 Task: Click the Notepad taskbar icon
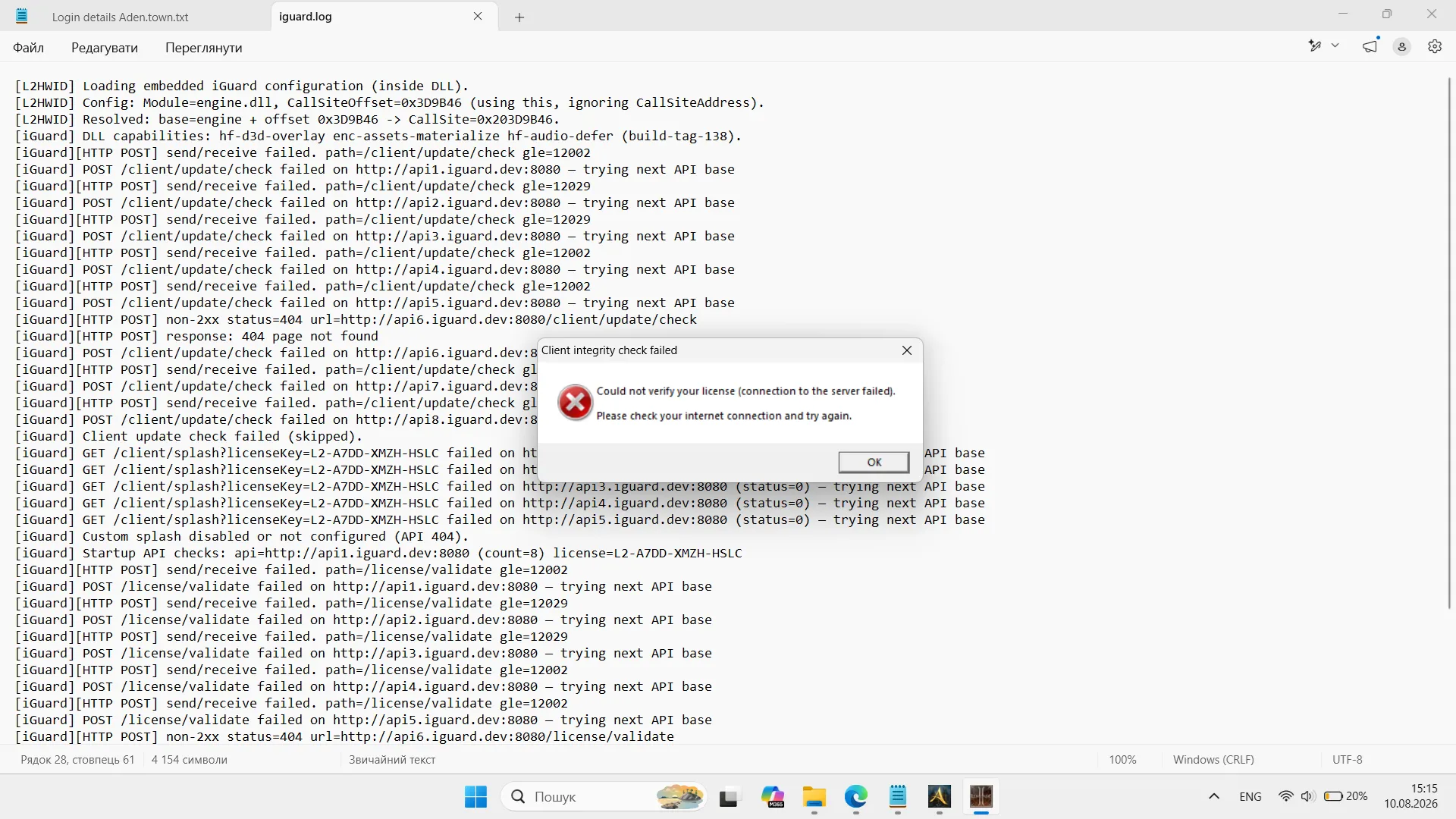point(898,797)
